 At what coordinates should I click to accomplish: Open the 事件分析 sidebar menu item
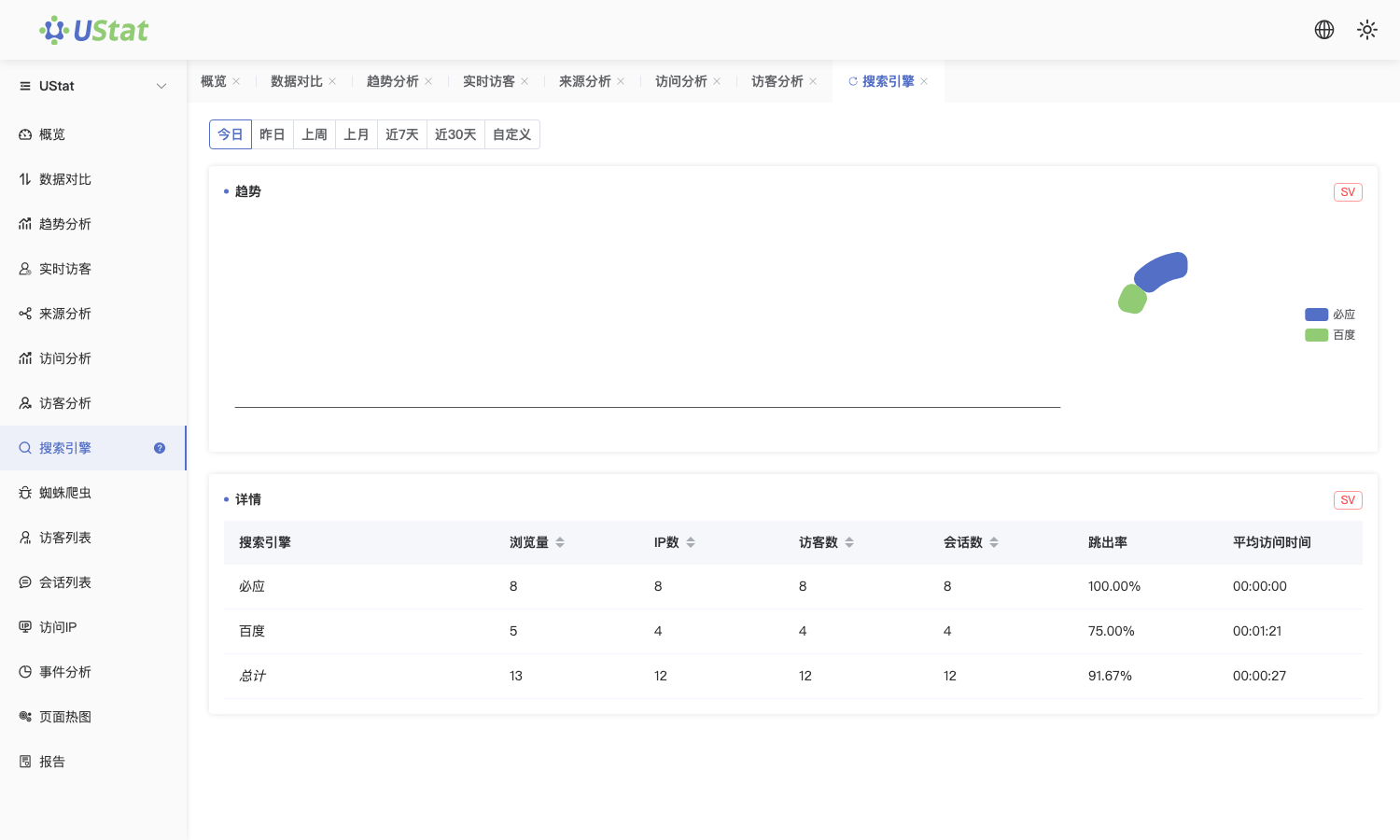coord(93,672)
